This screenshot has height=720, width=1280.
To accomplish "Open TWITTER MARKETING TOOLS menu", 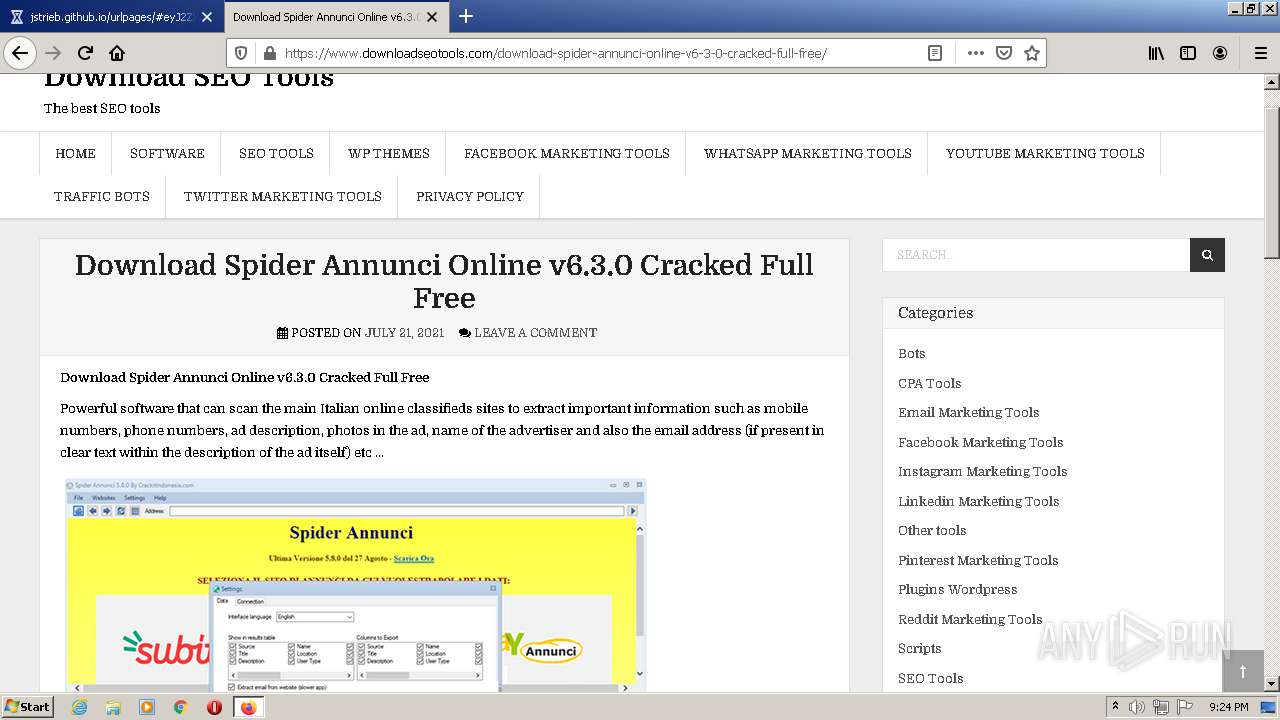I will point(283,196).
